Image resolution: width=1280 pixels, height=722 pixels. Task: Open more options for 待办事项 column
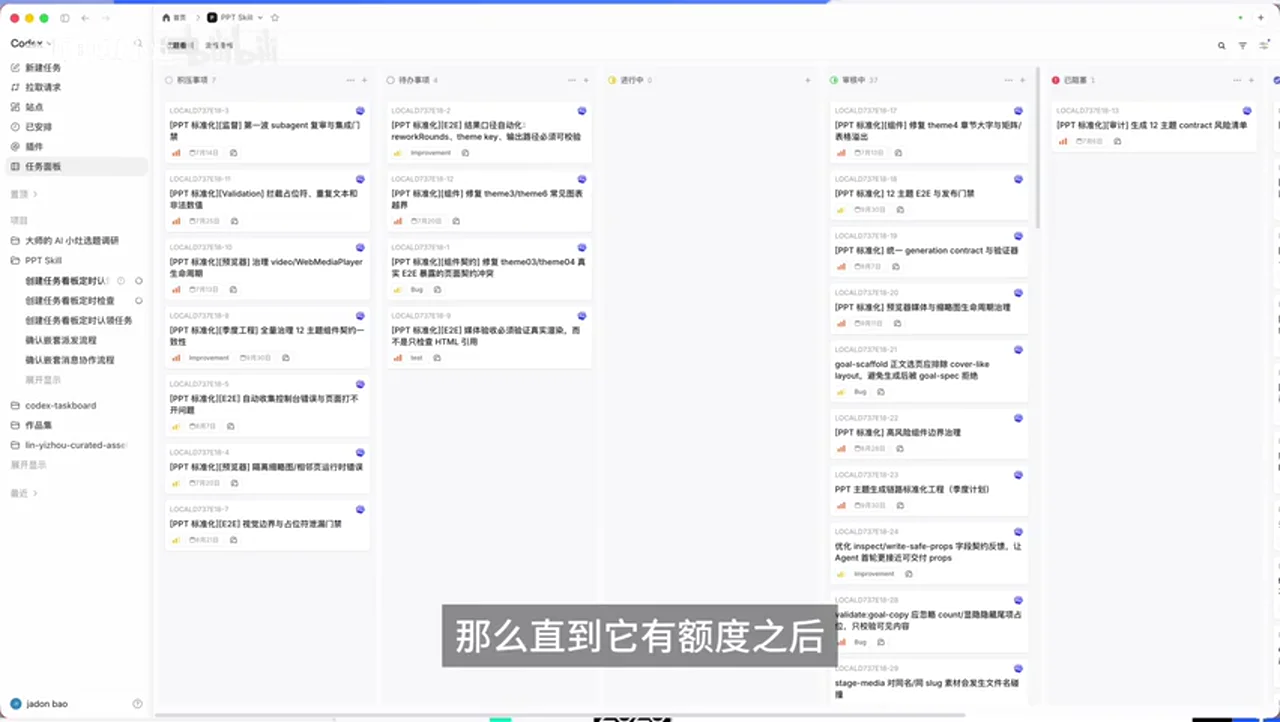(x=572, y=80)
